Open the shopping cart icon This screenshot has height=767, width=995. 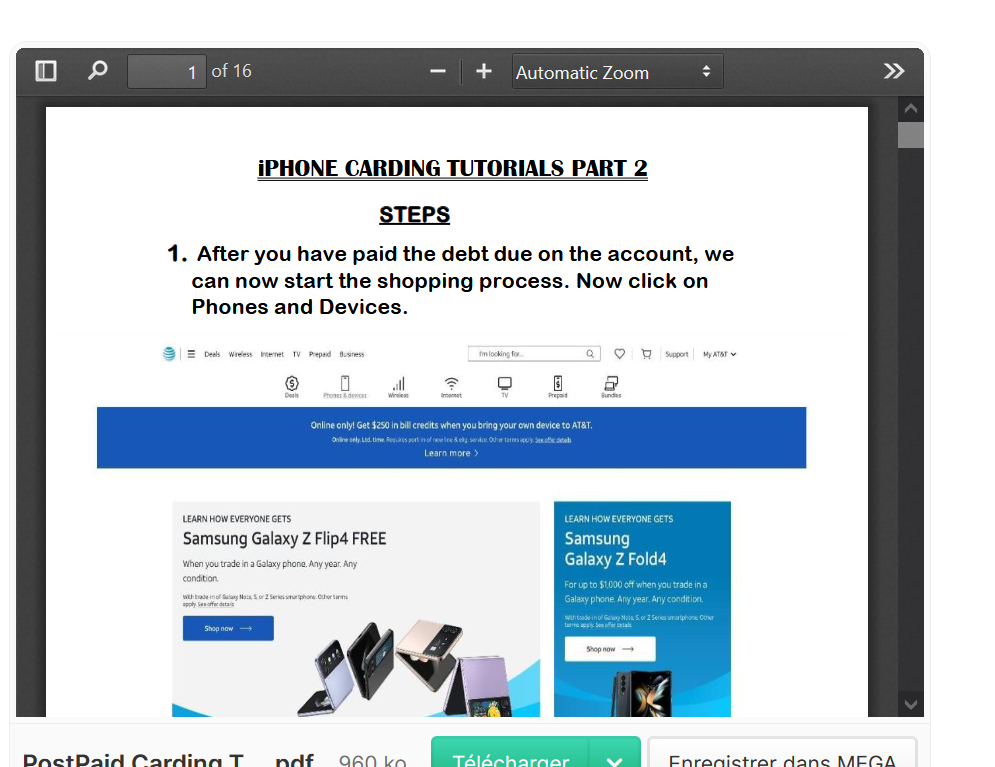(x=646, y=353)
